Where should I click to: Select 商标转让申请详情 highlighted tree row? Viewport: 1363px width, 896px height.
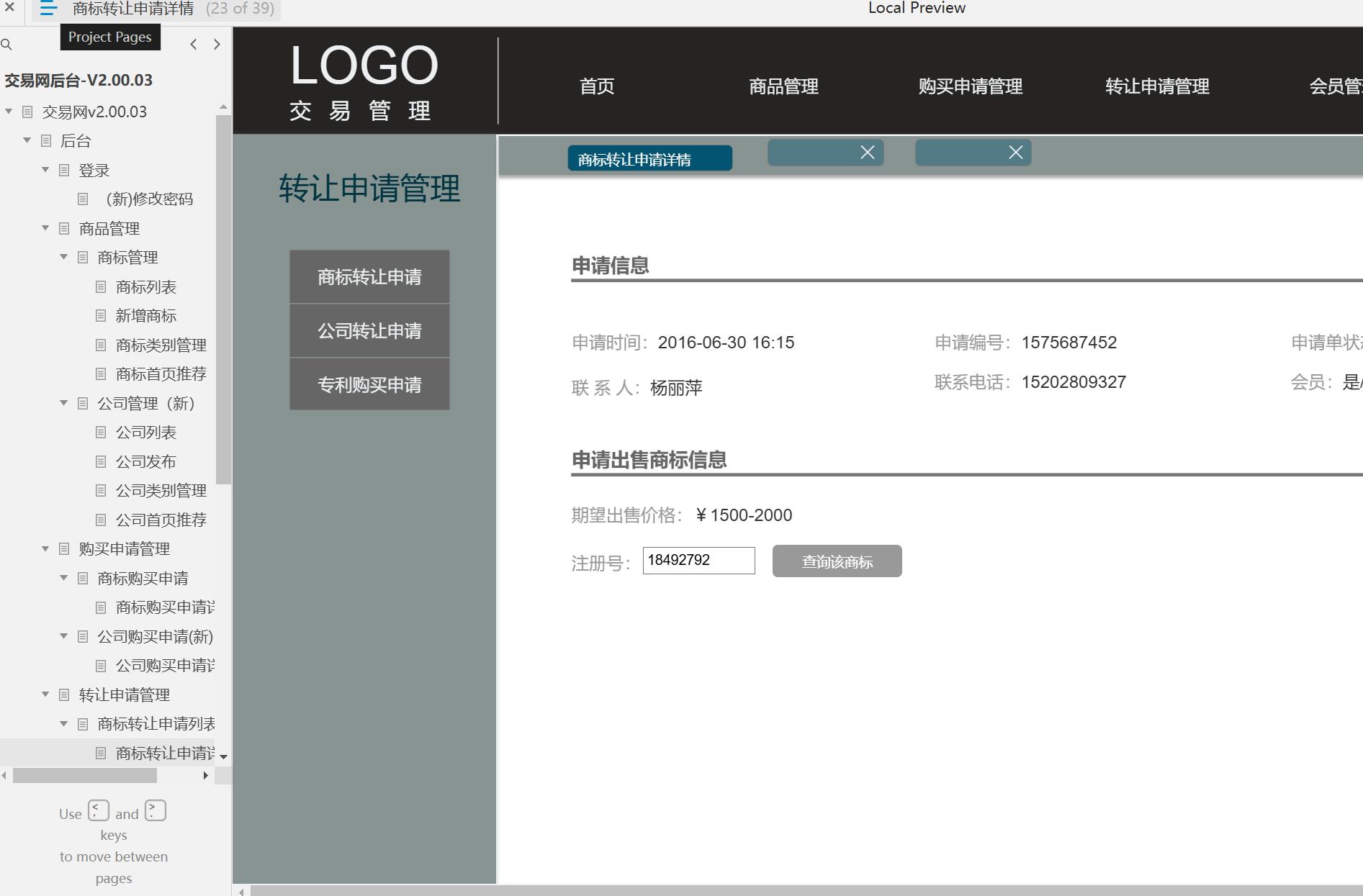pos(107,753)
